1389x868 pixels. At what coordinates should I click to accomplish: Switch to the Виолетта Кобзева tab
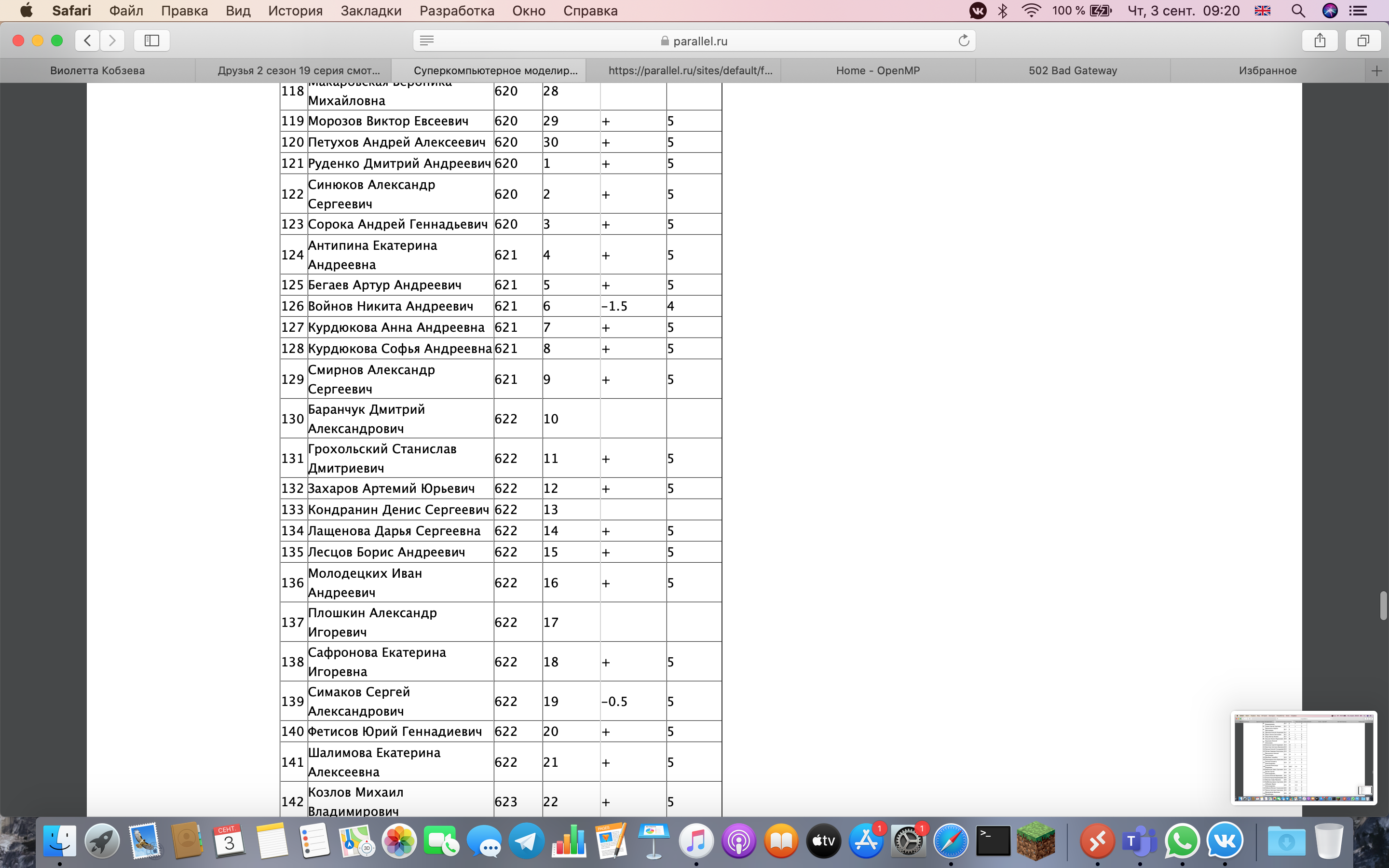[97, 70]
